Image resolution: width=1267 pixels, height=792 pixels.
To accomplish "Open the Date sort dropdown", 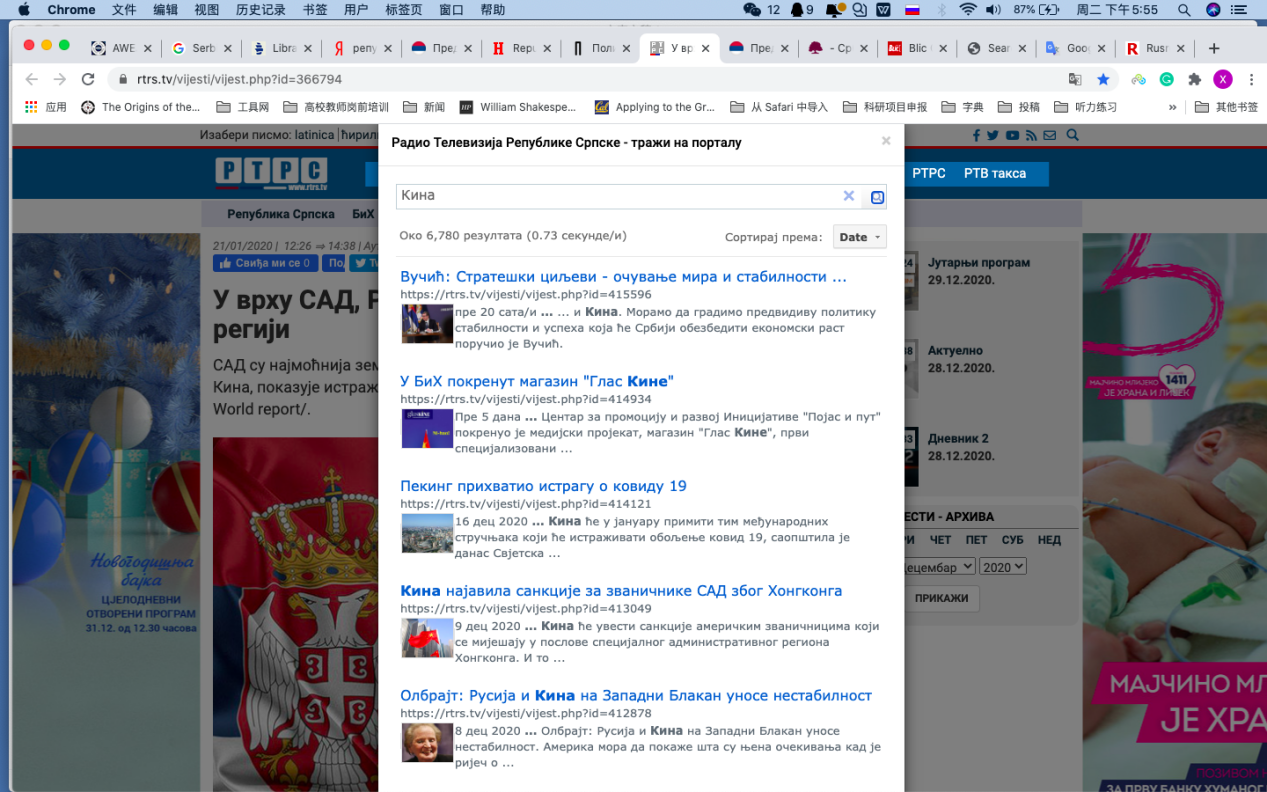I will [x=860, y=237].
